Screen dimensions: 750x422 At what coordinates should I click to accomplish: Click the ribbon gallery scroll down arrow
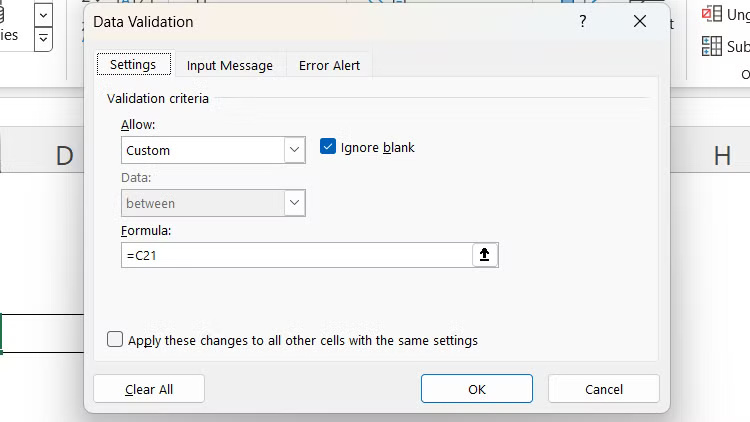coord(43,15)
